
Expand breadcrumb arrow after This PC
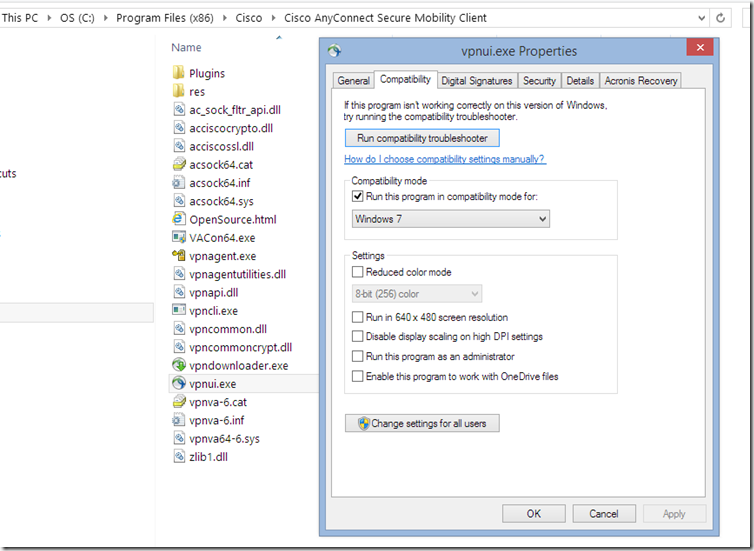coord(49,18)
